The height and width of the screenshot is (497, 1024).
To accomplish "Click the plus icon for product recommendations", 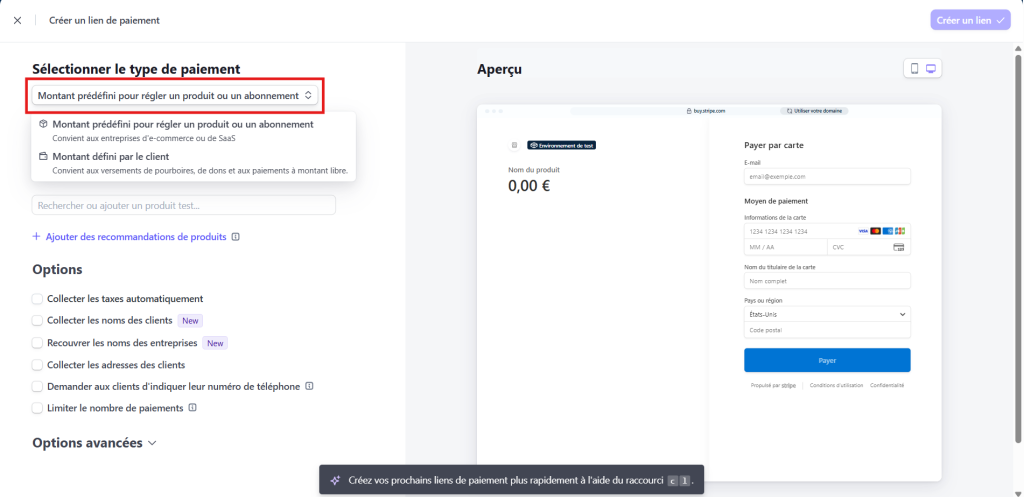I will 37,237.
